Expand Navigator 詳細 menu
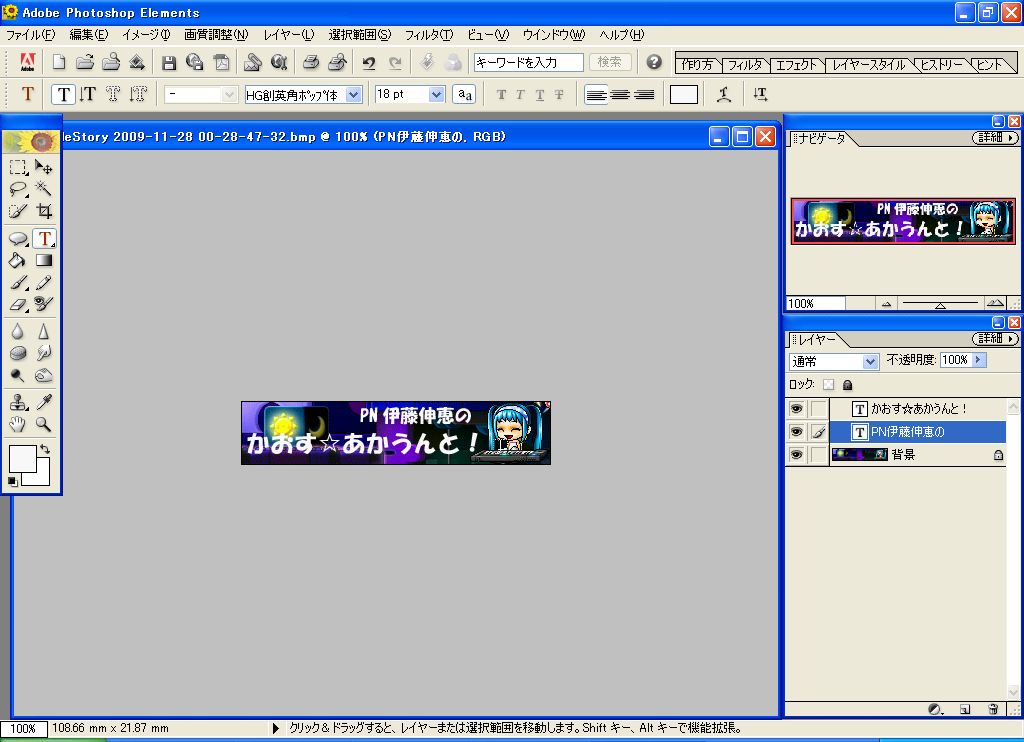1024x742 pixels. click(995, 138)
